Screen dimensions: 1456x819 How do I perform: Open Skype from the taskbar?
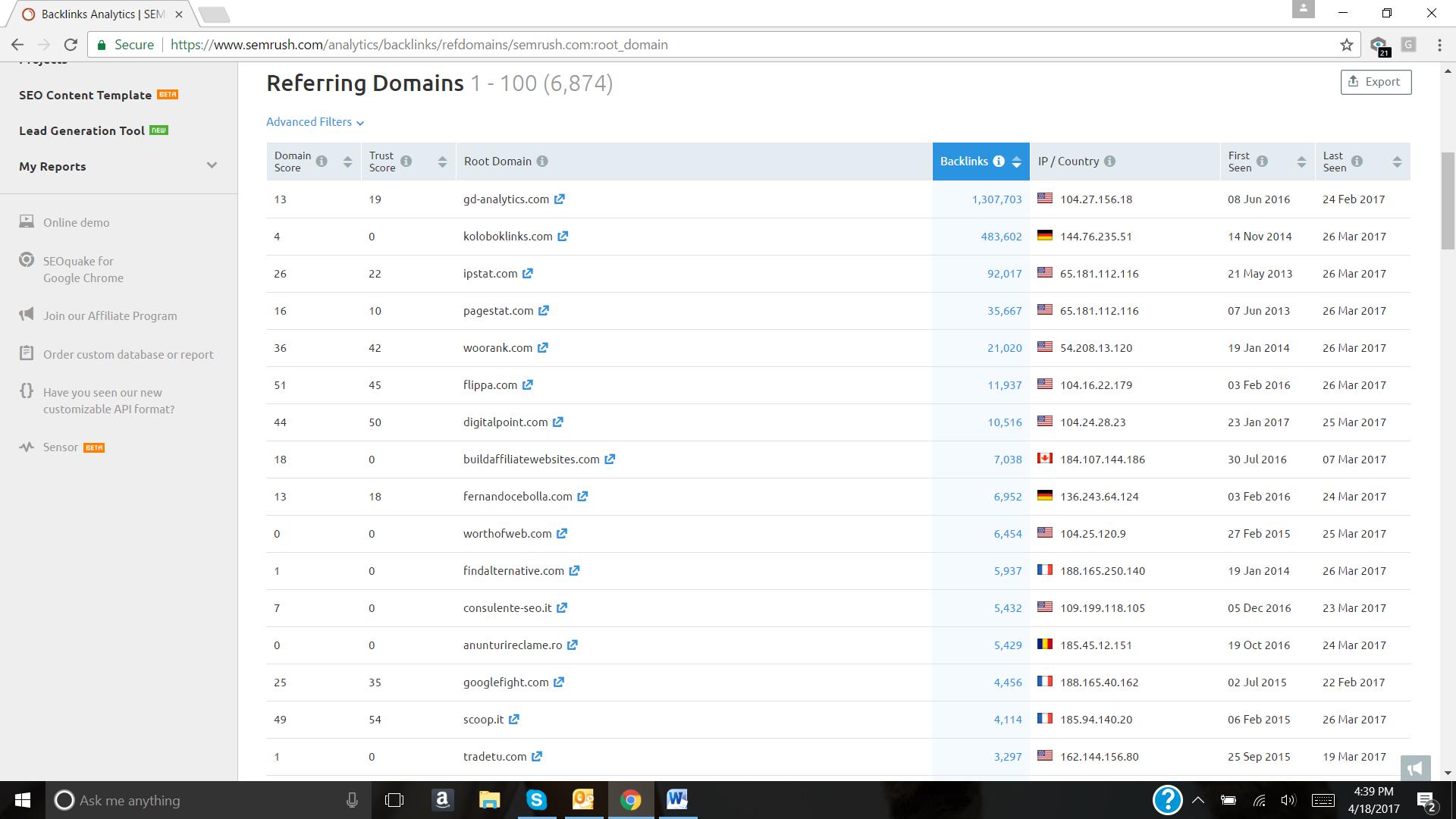click(x=537, y=800)
